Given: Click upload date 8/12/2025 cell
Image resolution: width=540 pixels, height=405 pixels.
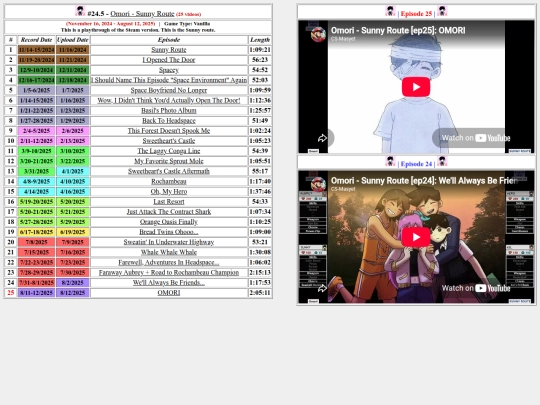Looking at the screenshot, I should click(73, 293).
